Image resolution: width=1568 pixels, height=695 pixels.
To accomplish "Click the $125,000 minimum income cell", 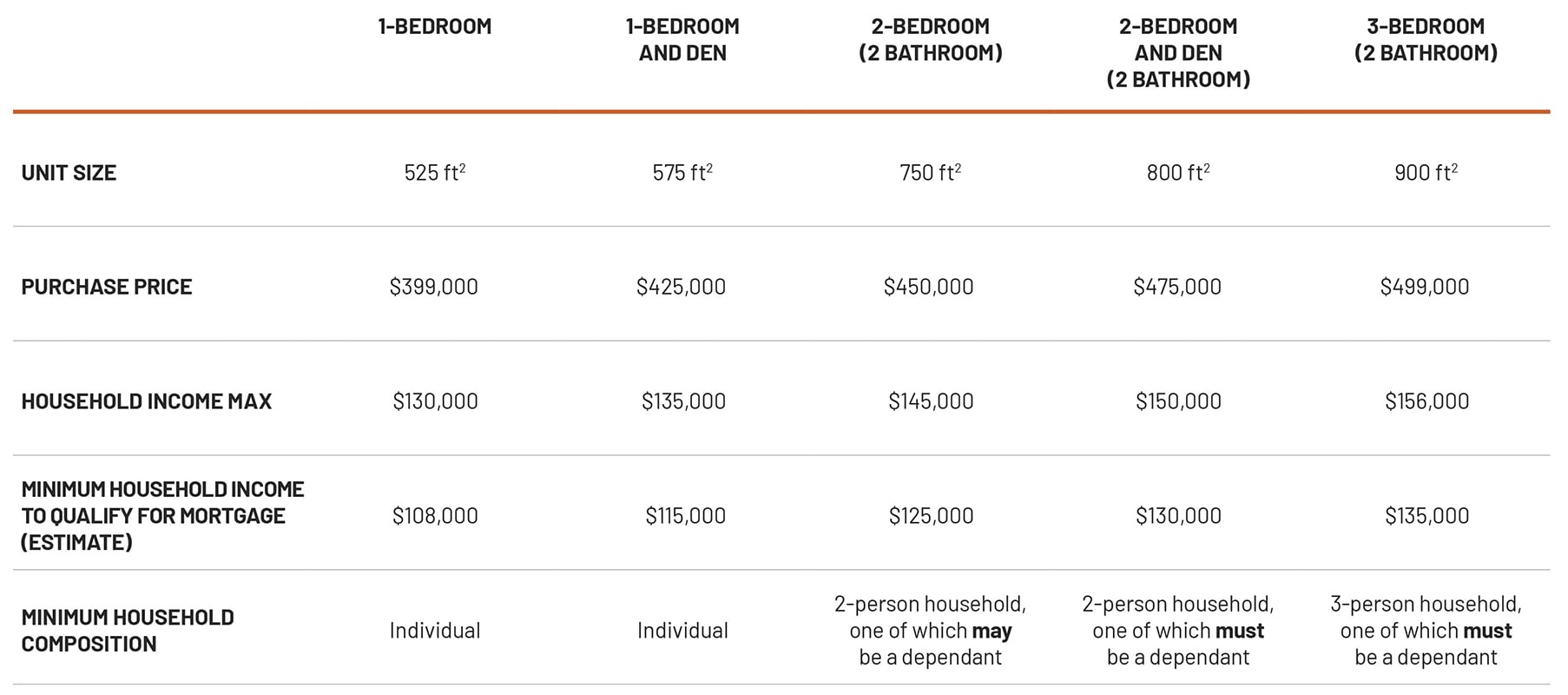I will click(x=930, y=516).
